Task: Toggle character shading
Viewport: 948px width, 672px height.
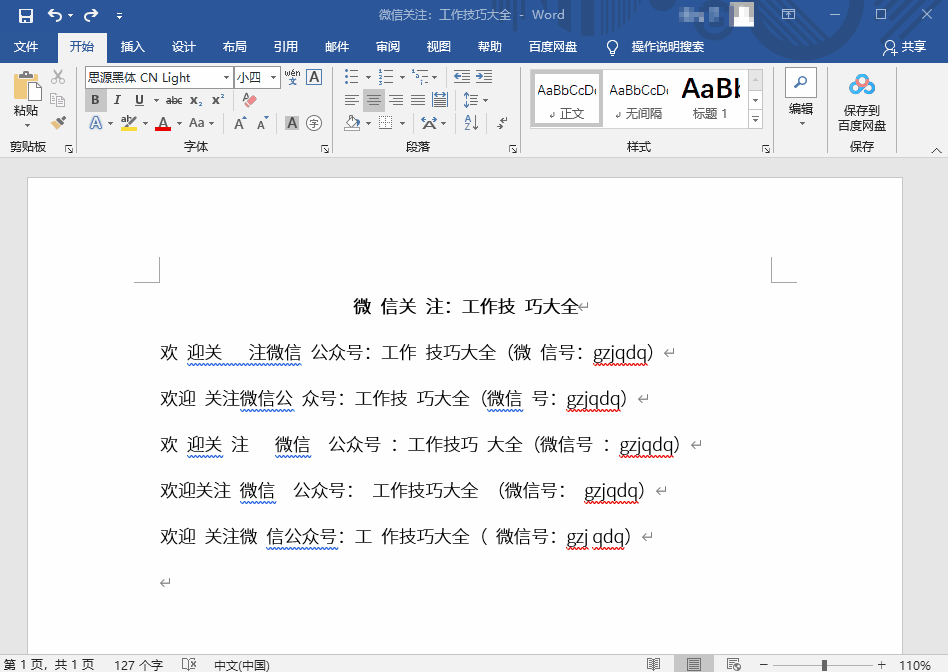Action: click(292, 123)
